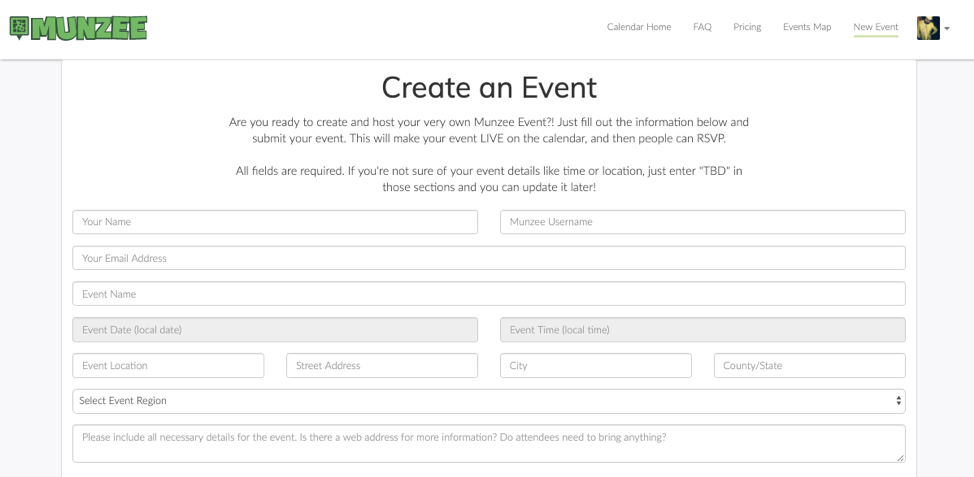
Task: Open the Event Time picker field
Action: click(703, 330)
